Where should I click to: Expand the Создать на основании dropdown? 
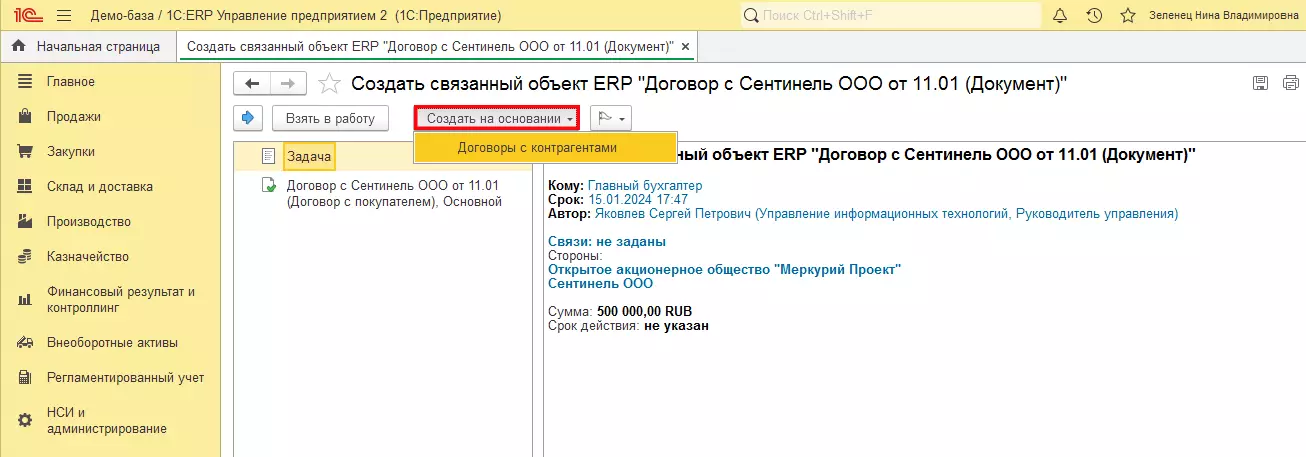click(498, 118)
